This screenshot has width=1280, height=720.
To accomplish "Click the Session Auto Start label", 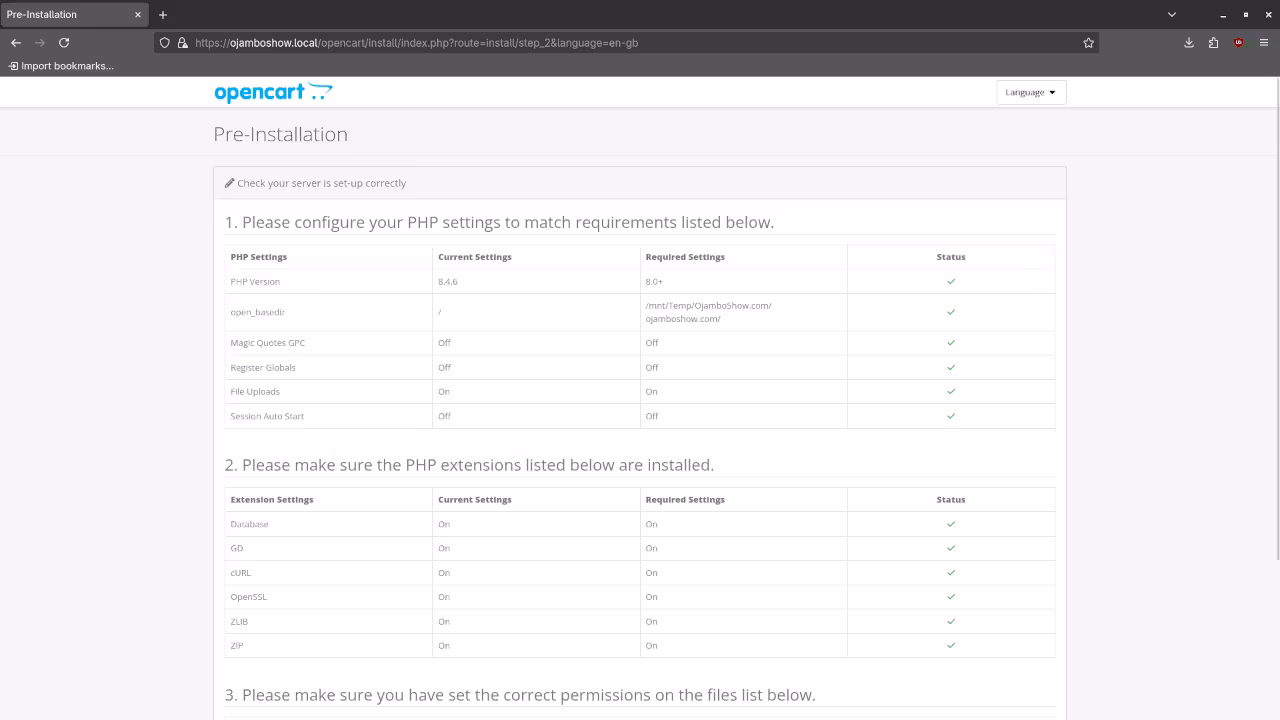I will [x=267, y=416].
